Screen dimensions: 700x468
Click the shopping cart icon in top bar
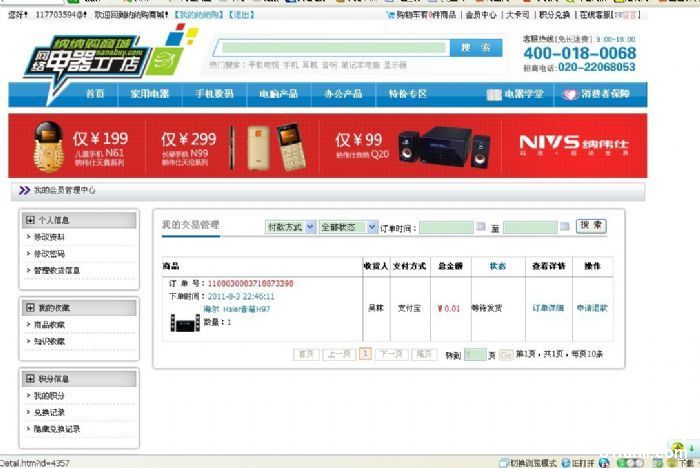click(x=390, y=15)
